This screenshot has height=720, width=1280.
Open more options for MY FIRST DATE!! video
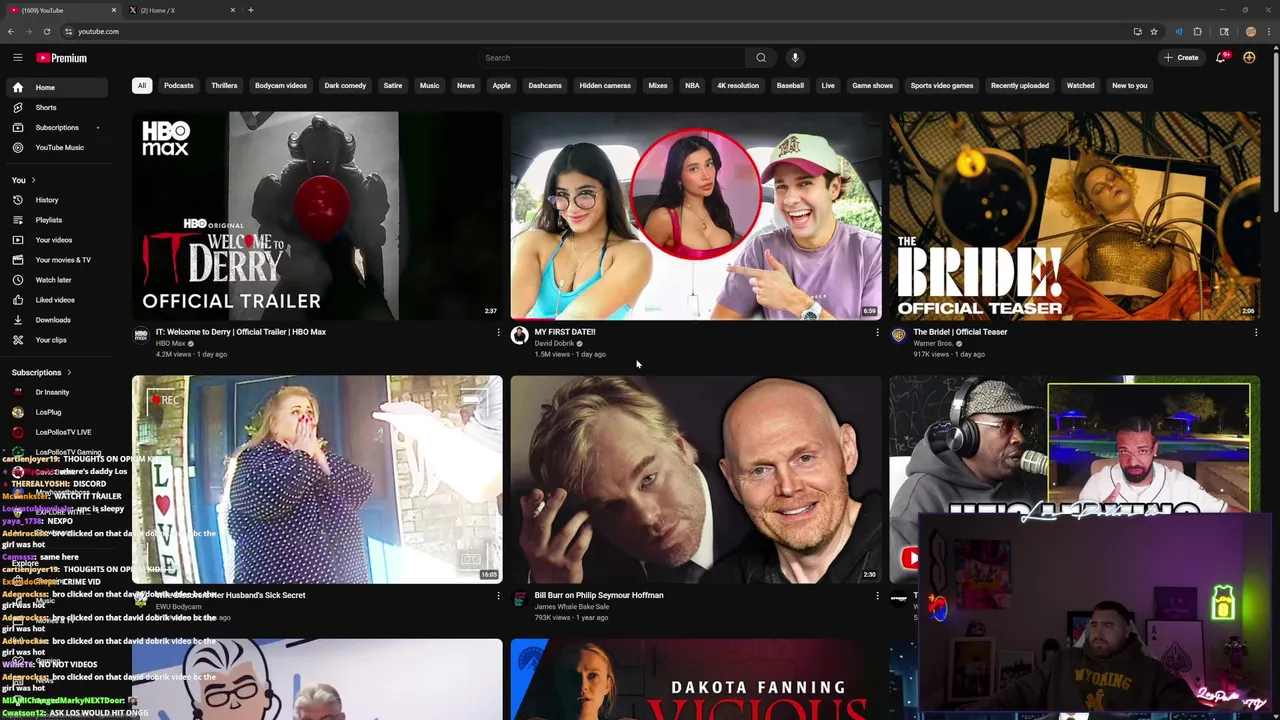coord(877,332)
